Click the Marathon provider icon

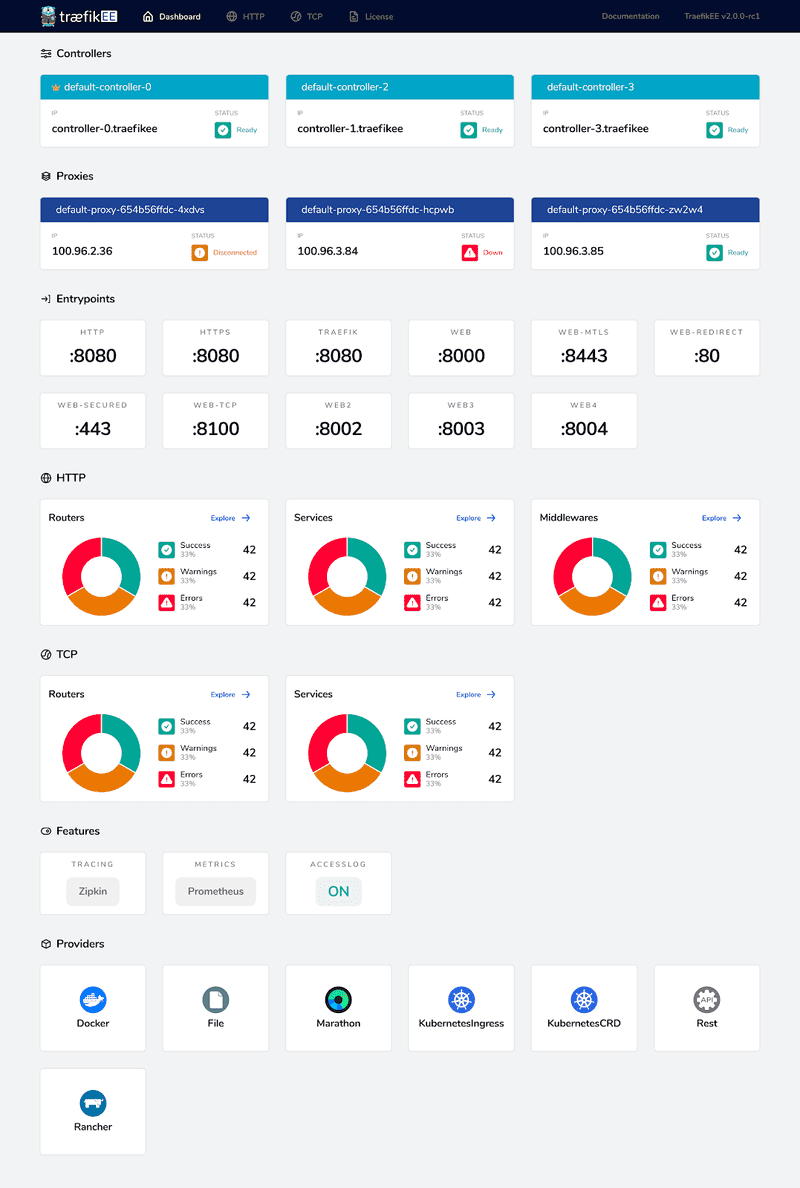(x=338, y=999)
